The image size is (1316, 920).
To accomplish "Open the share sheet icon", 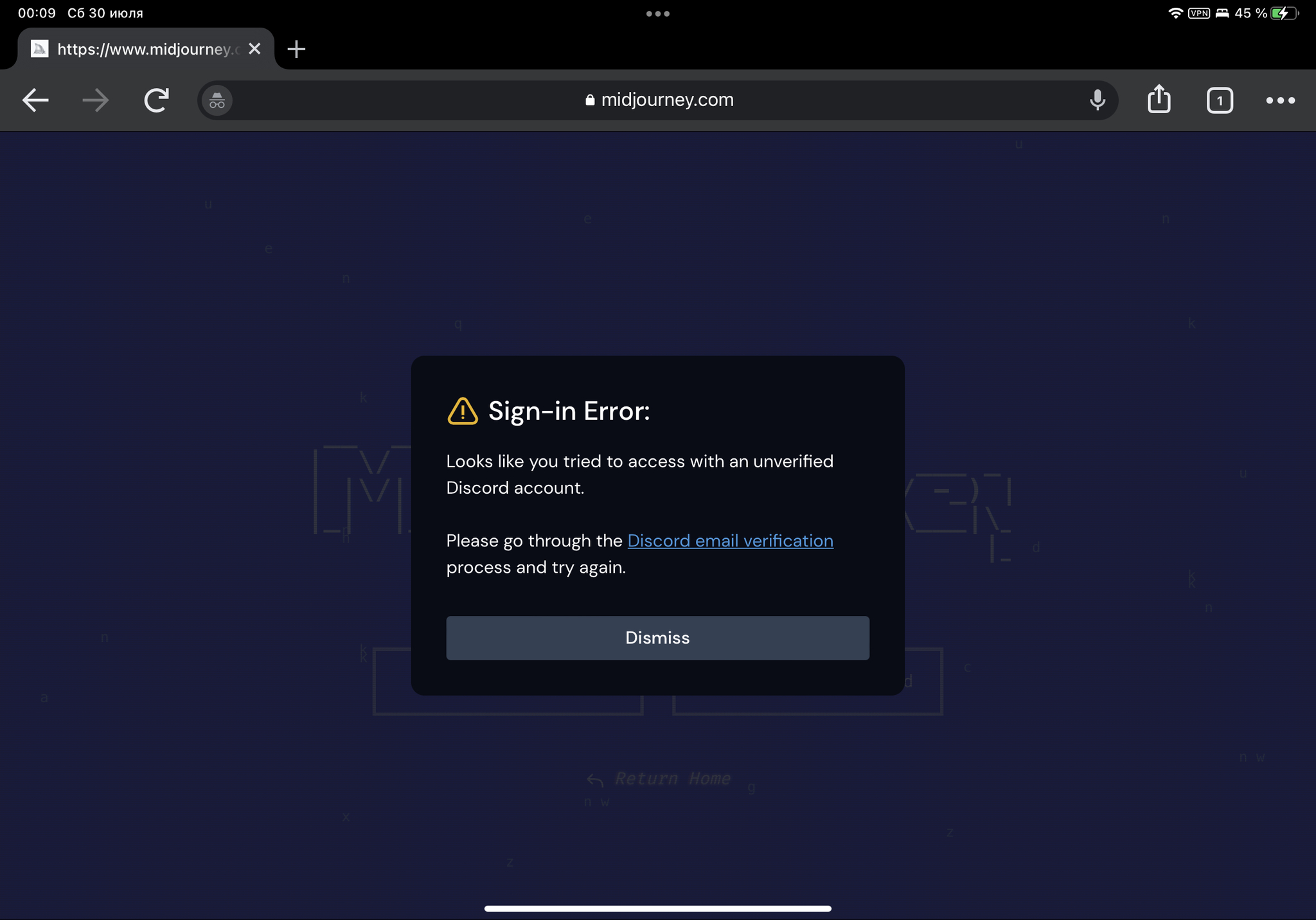I will pyautogui.click(x=1159, y=100).
